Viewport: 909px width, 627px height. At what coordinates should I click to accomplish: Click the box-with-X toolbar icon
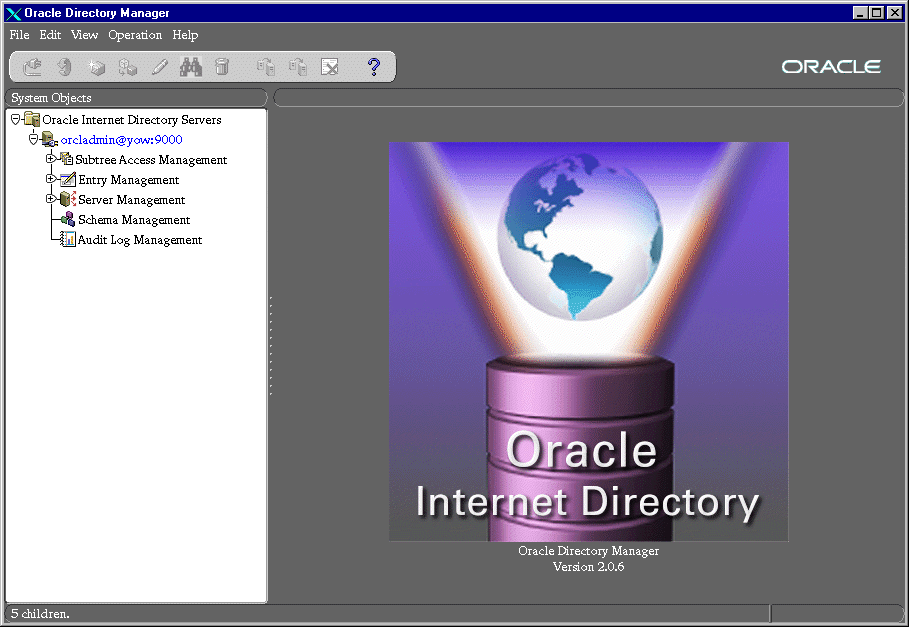[x=329, y=67]
